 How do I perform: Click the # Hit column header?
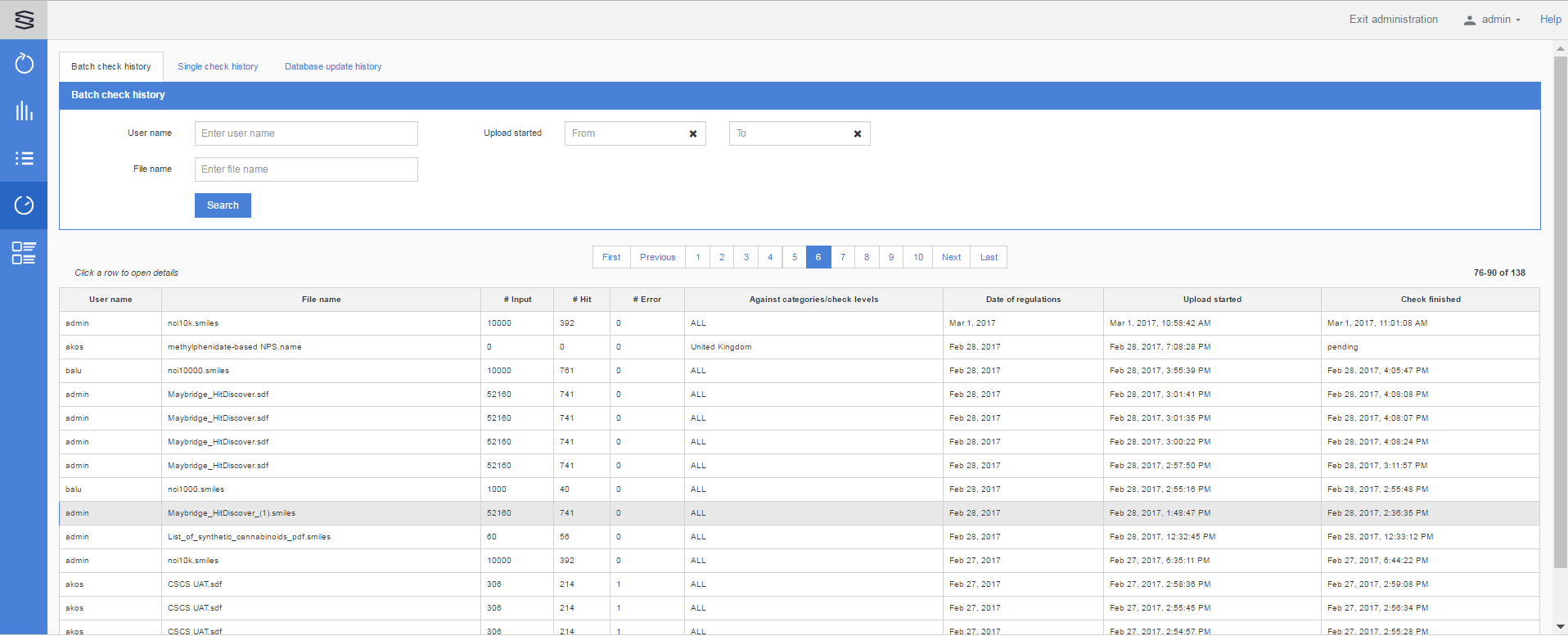coord(582,300)
